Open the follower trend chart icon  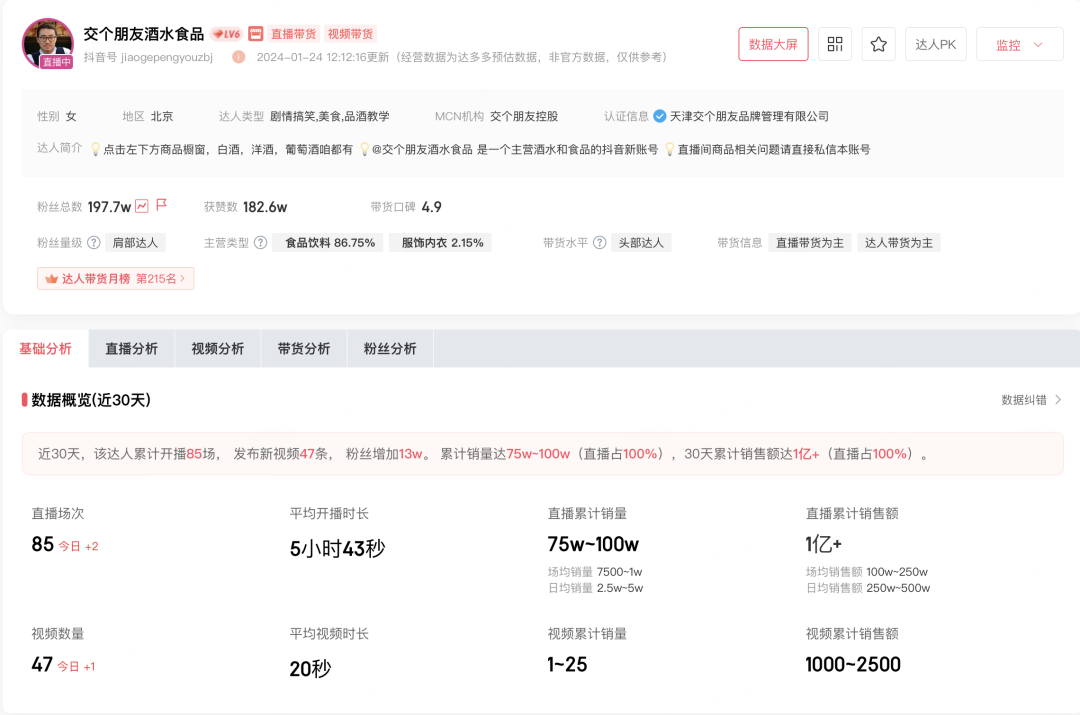point(142,206)
